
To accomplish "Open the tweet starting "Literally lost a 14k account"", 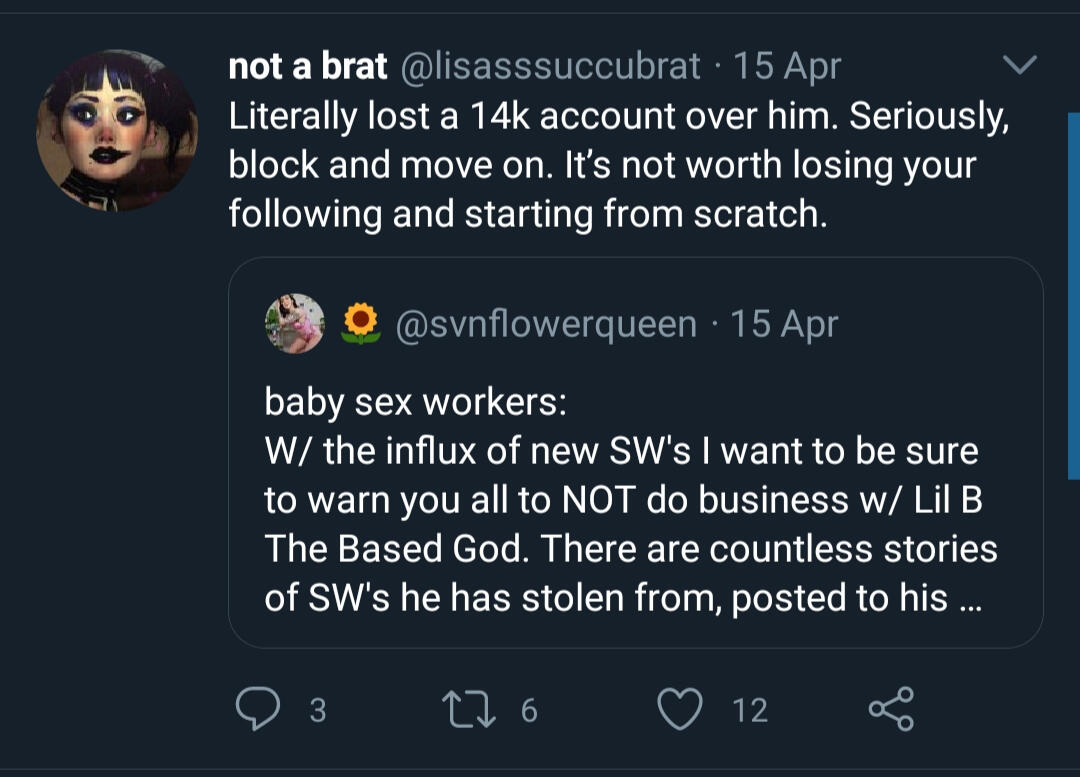I will click(x=618, y=164).
